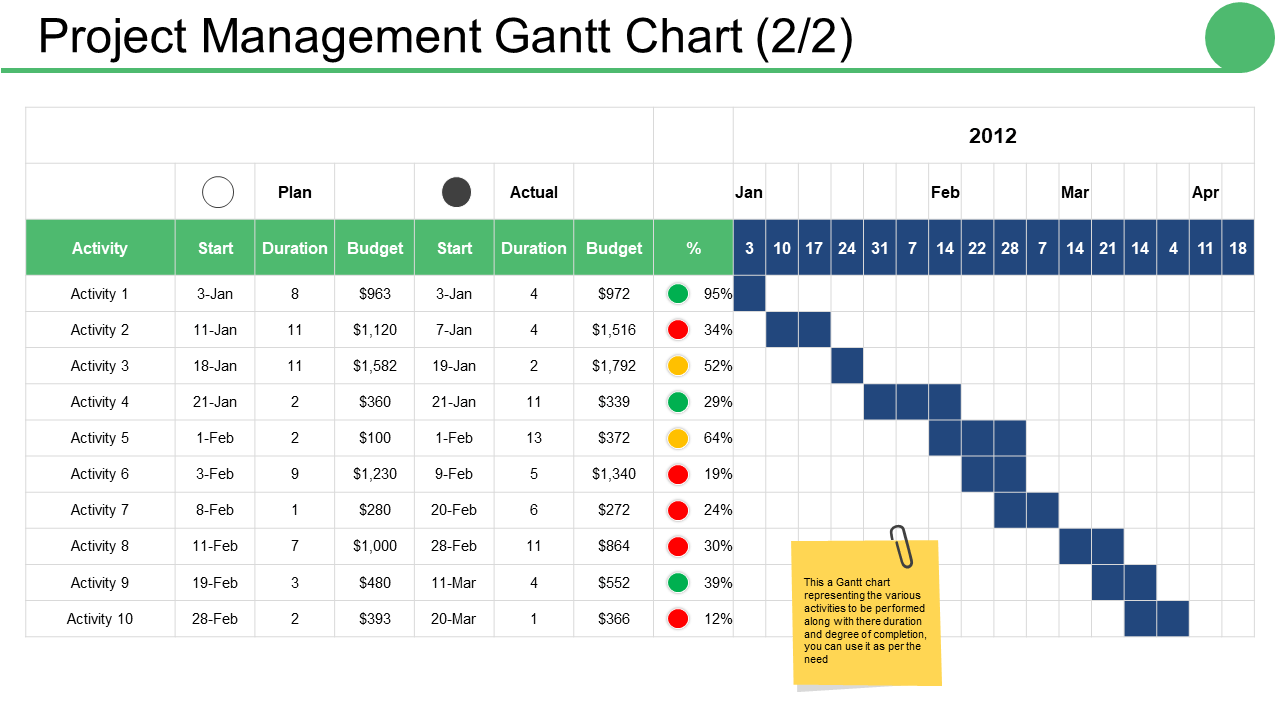Click the paperclip on the sticky note
This screenshot has width=1280, height=720.
(x=902, y=546)
